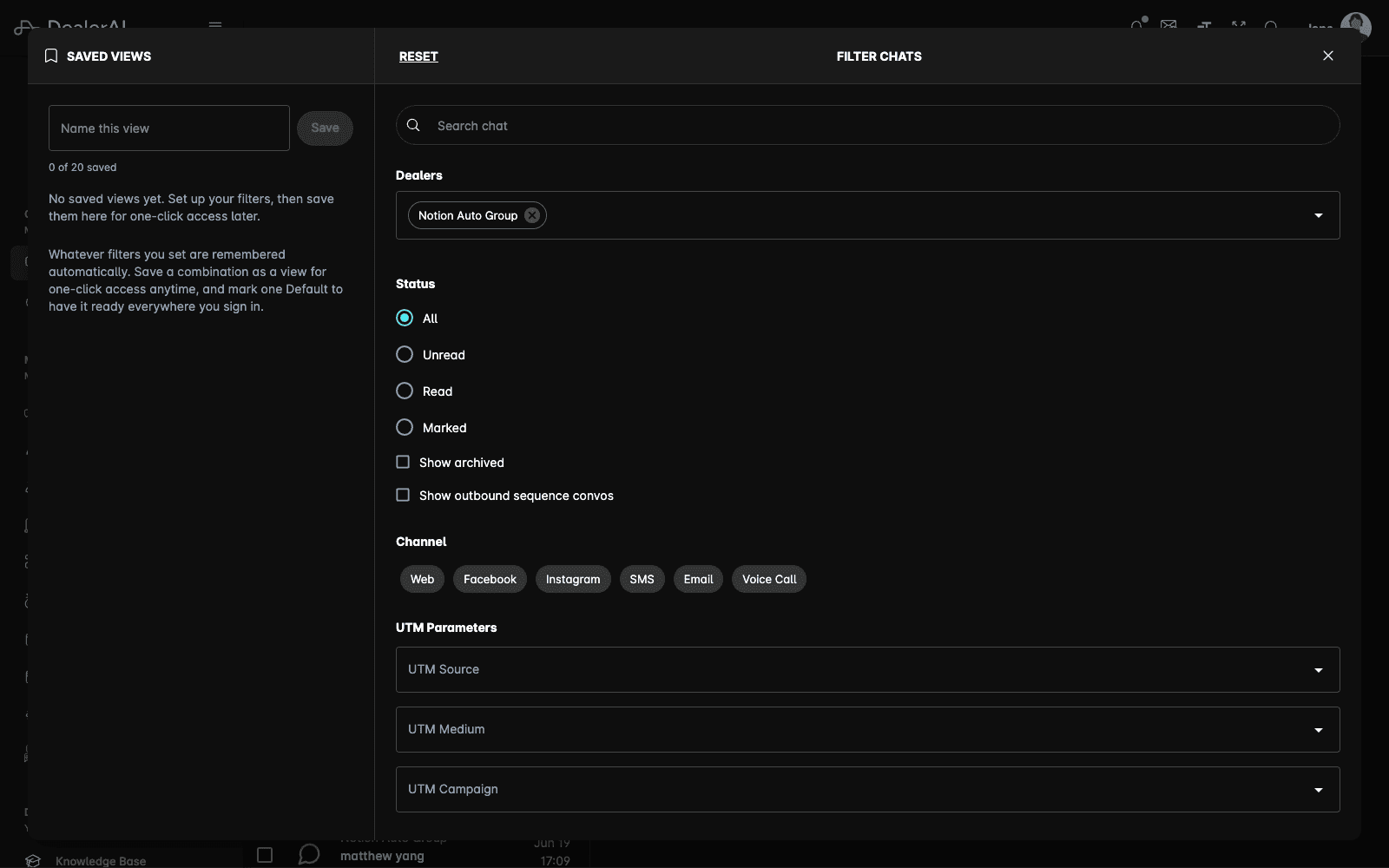
Task: Expand the Dealers dropdown arrow
Action: click(x=1318, y=215)
